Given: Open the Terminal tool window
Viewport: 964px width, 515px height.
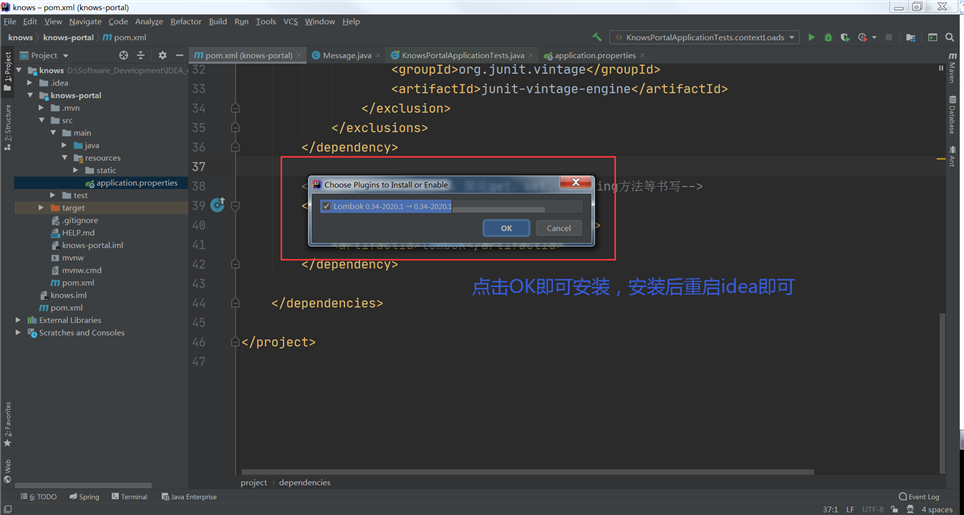Looking at the screenshot, I should pos(129,497).
